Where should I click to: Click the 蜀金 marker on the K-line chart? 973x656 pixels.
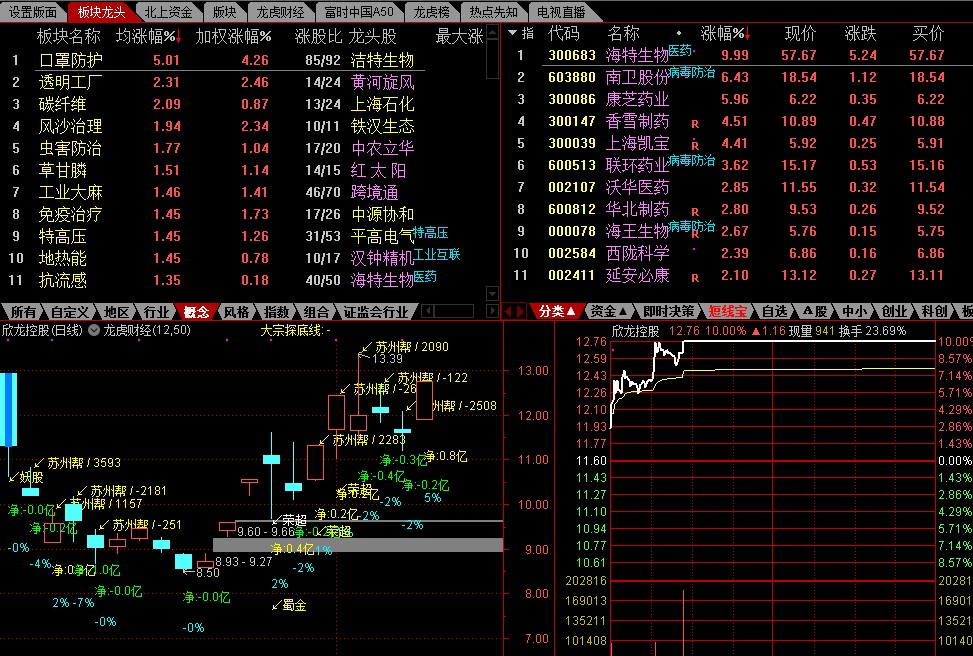click(289, 605)
